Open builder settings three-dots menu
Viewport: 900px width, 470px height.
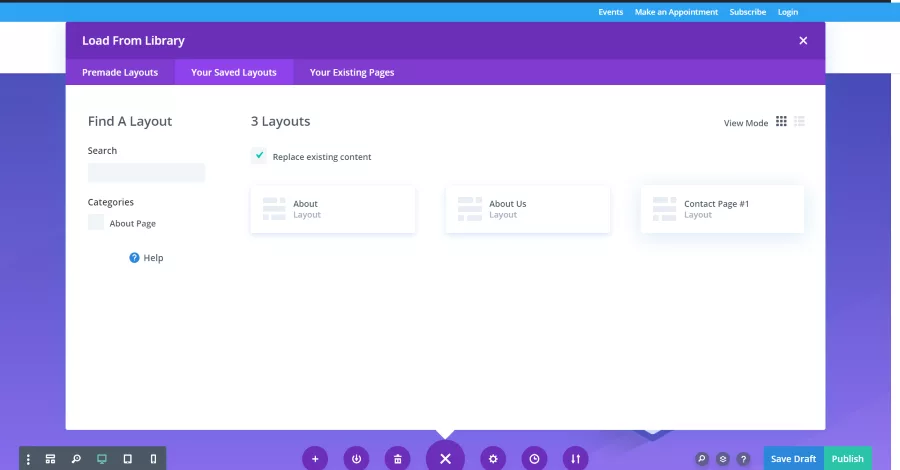pyautogui.click(x=28, y=459)
